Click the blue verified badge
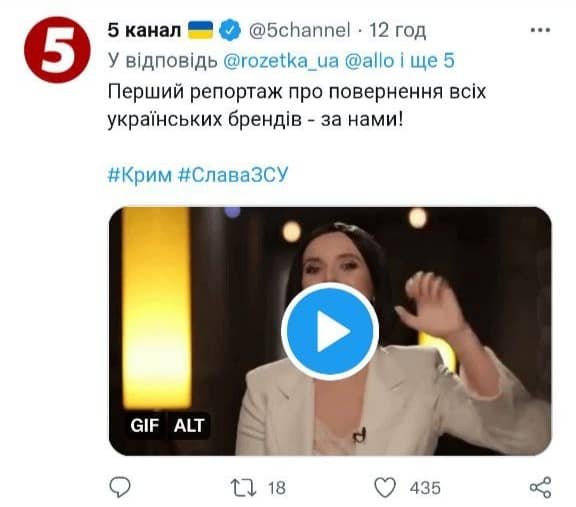 (230, 30)
